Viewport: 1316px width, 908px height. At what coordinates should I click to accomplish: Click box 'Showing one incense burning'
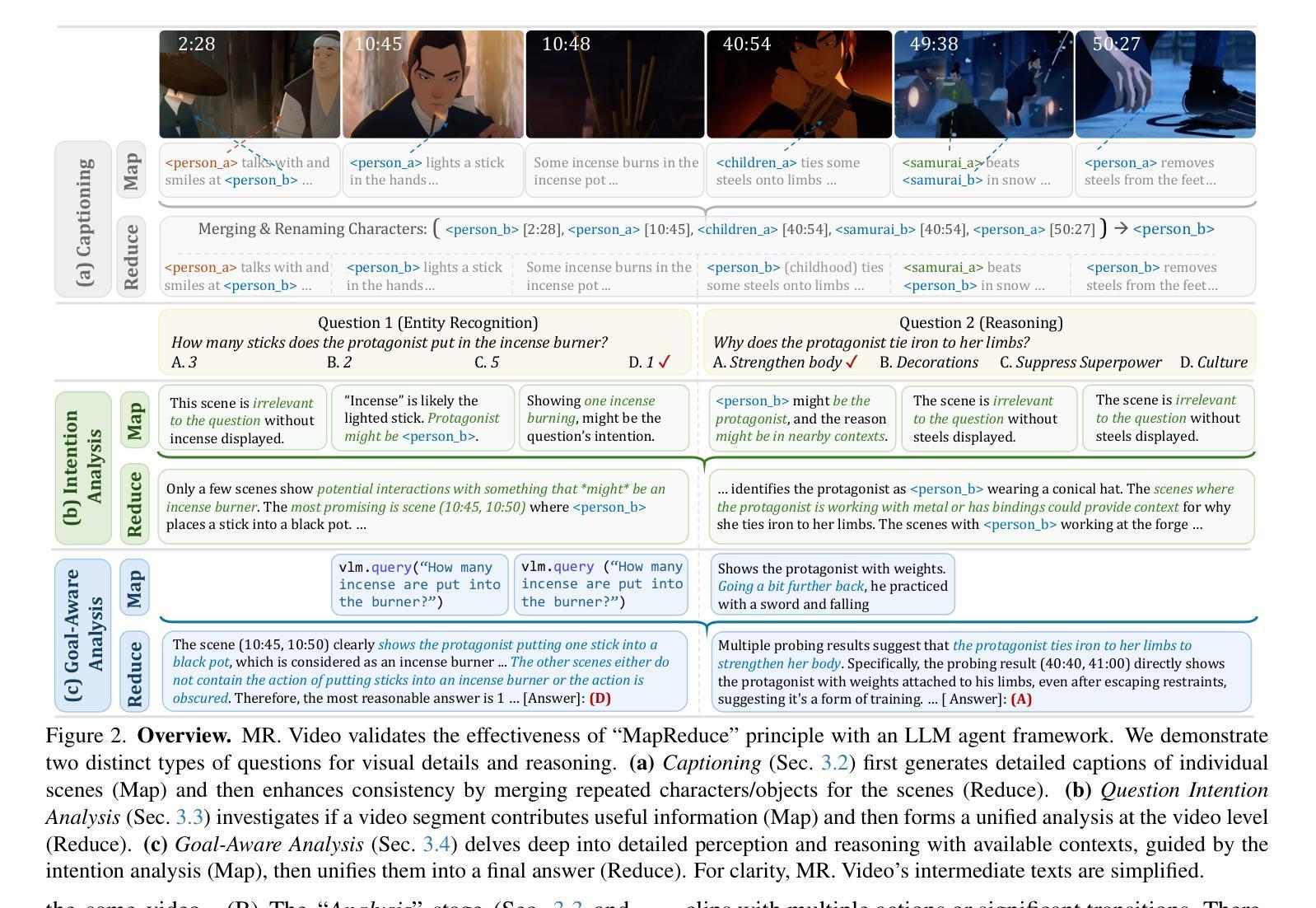pos(604,418)
